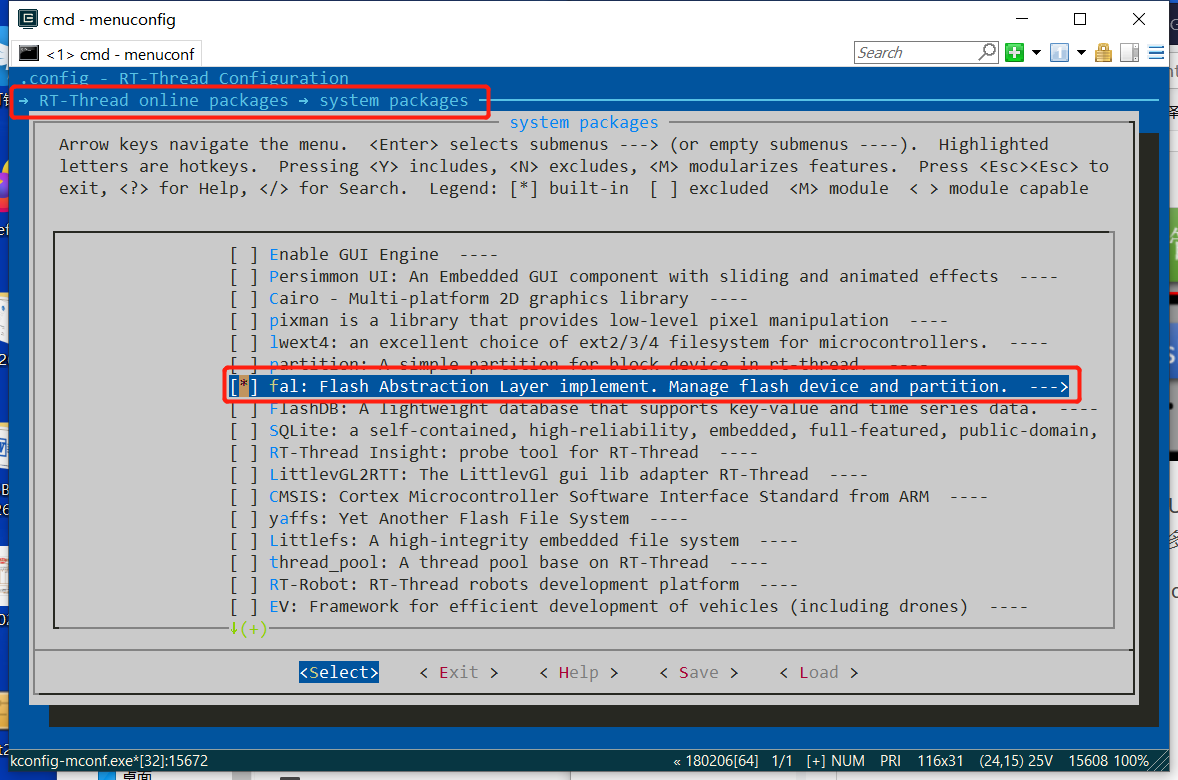Click the '15608' PID entry in status bar
The width and height of the screenshot is (1178, 780).
pyautogui.click(x=1088, y=760)
